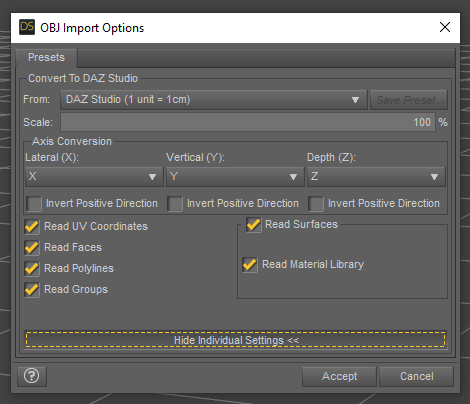
Task: Click the DAZ Studio DS logo icon
Action: coord(27,27)
